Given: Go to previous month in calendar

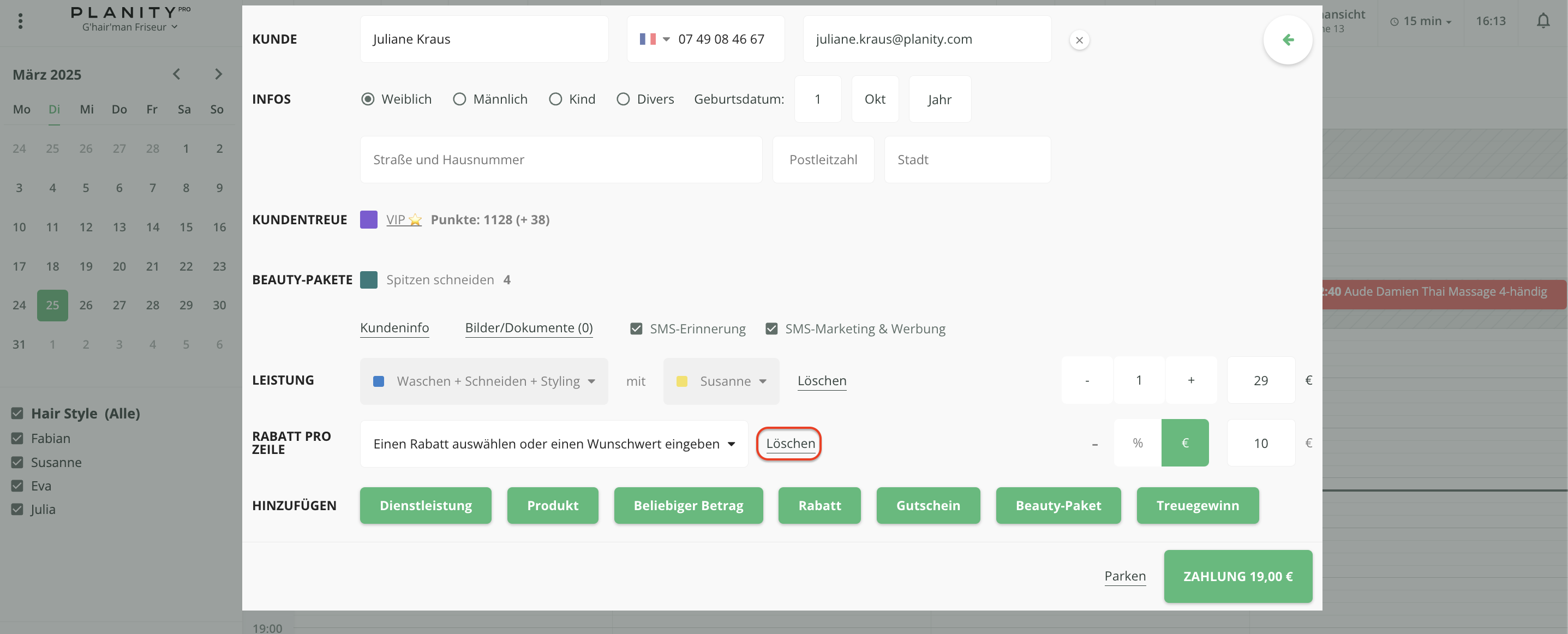Looking at the screenshot, I should pyautogui.click(x=177, y=74).
